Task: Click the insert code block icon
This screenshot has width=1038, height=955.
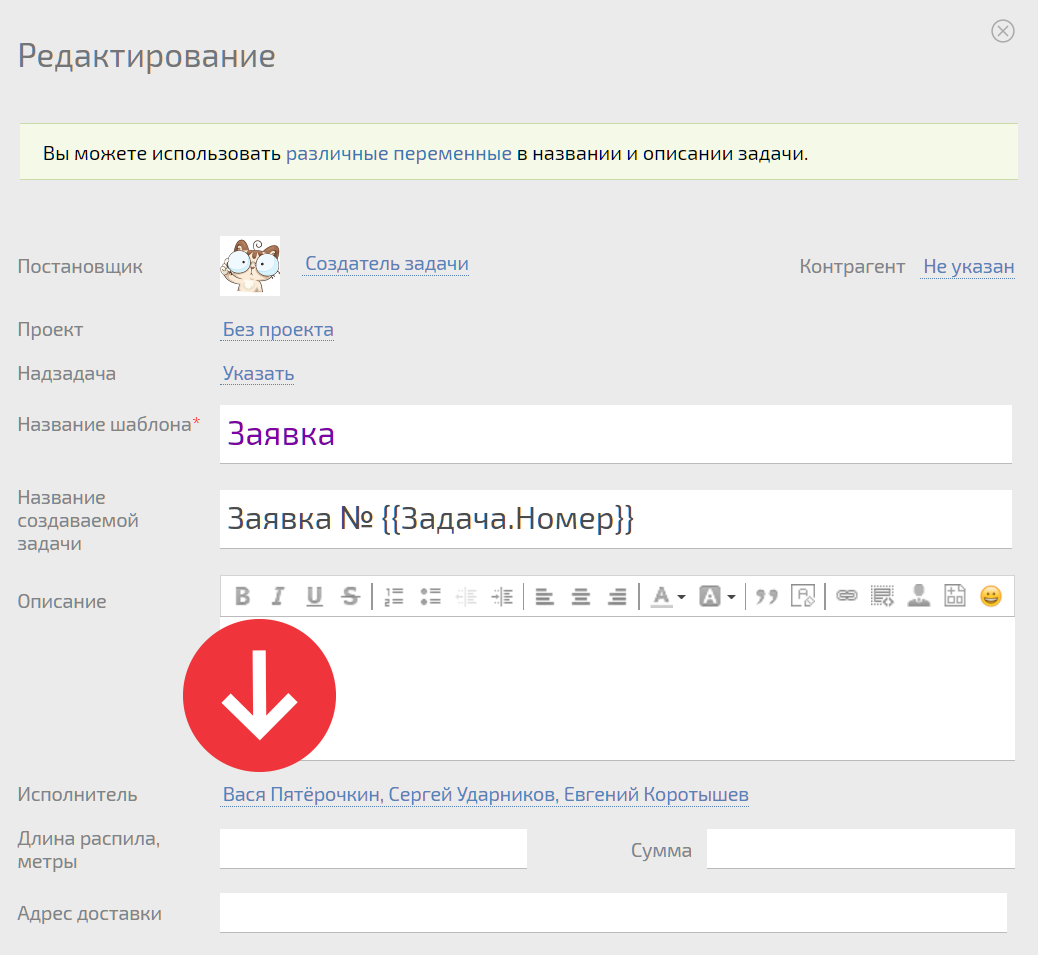Action: point(882,596)
